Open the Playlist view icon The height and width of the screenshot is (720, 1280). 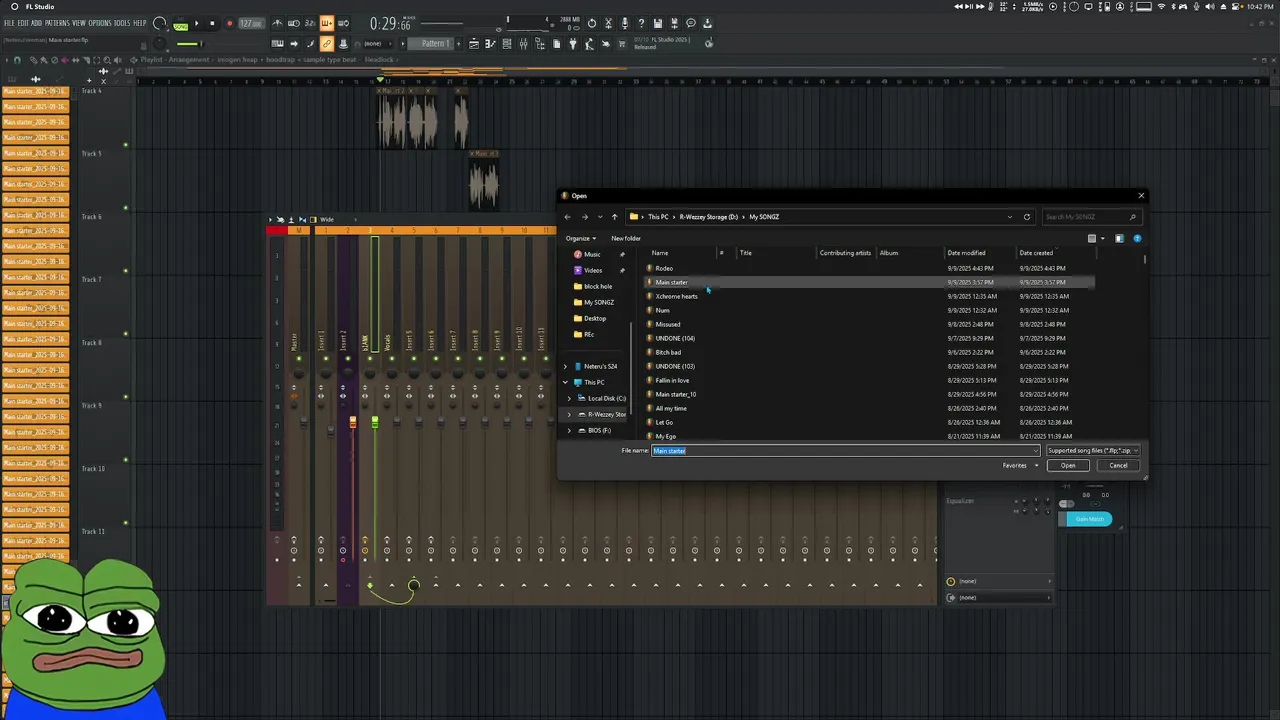pos(474,43)
